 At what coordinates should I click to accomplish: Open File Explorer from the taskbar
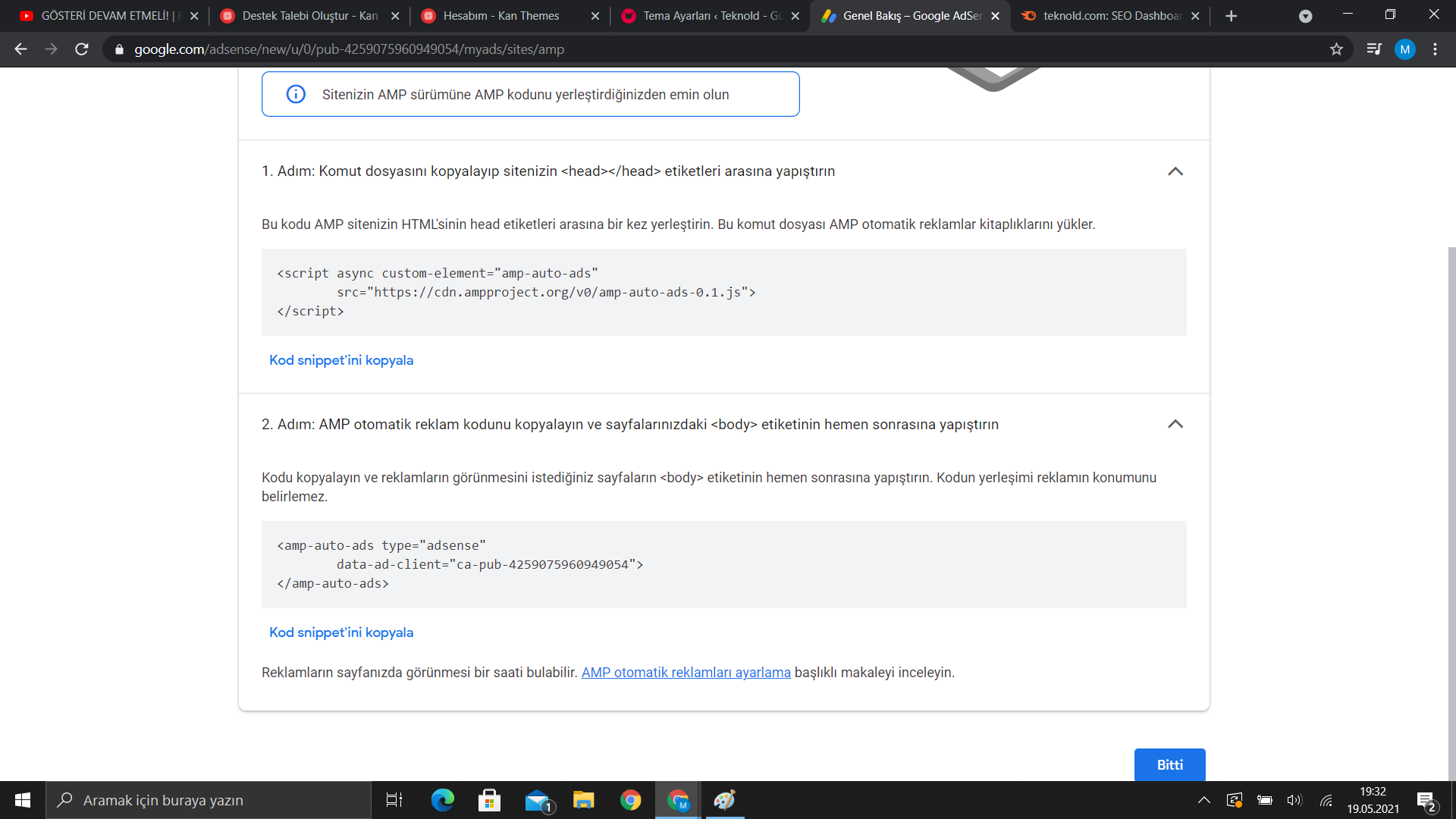click(x=583, y=800)
